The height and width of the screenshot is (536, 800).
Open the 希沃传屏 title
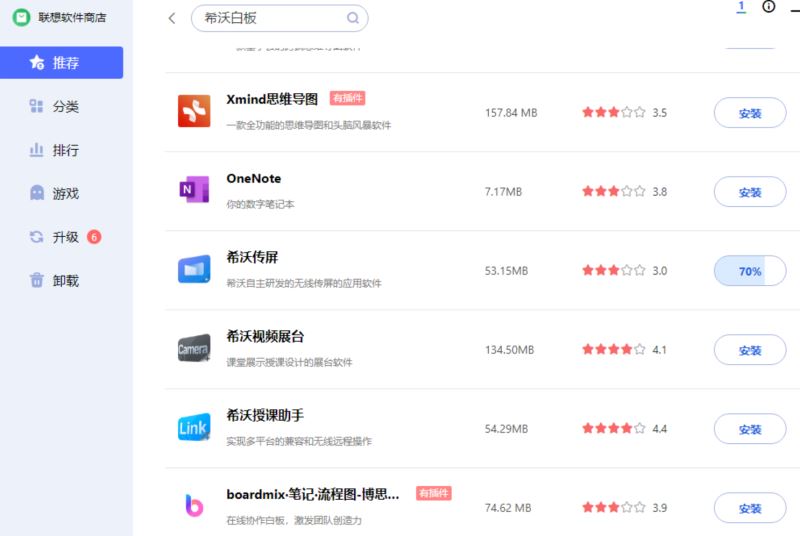252,257
